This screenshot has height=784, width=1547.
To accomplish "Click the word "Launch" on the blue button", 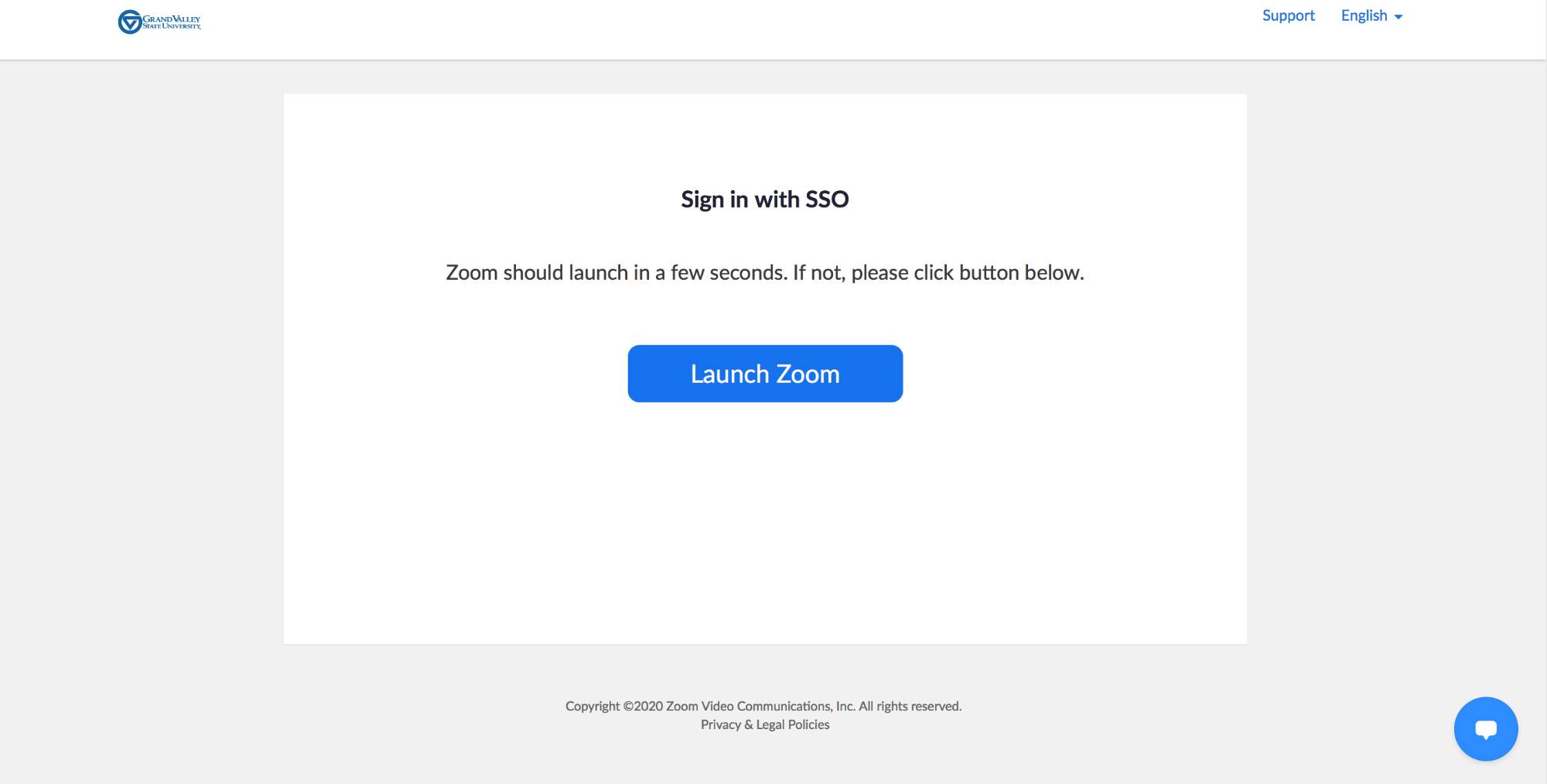I will (x=729, y=374).
